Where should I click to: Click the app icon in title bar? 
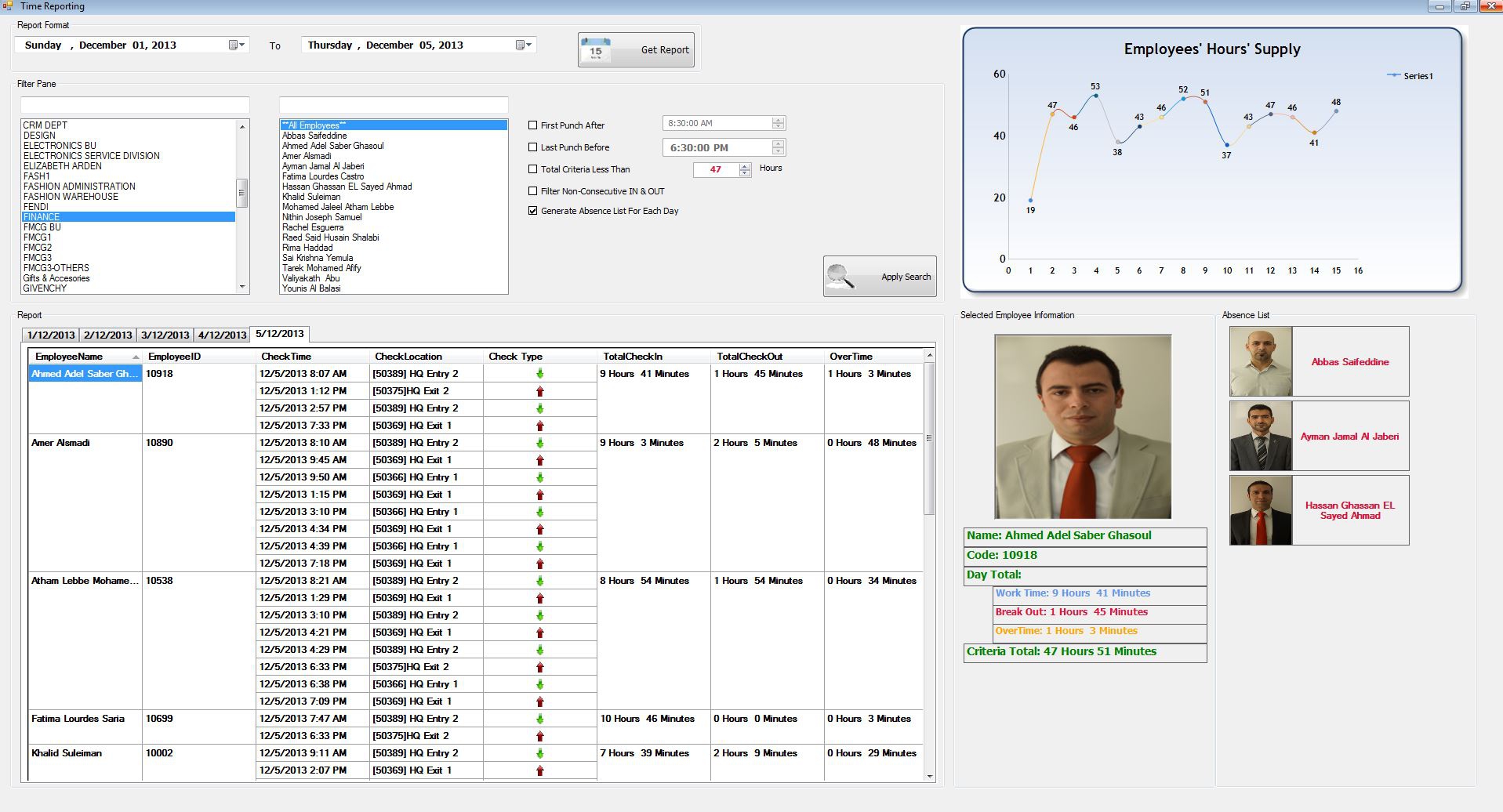[8, 6]
